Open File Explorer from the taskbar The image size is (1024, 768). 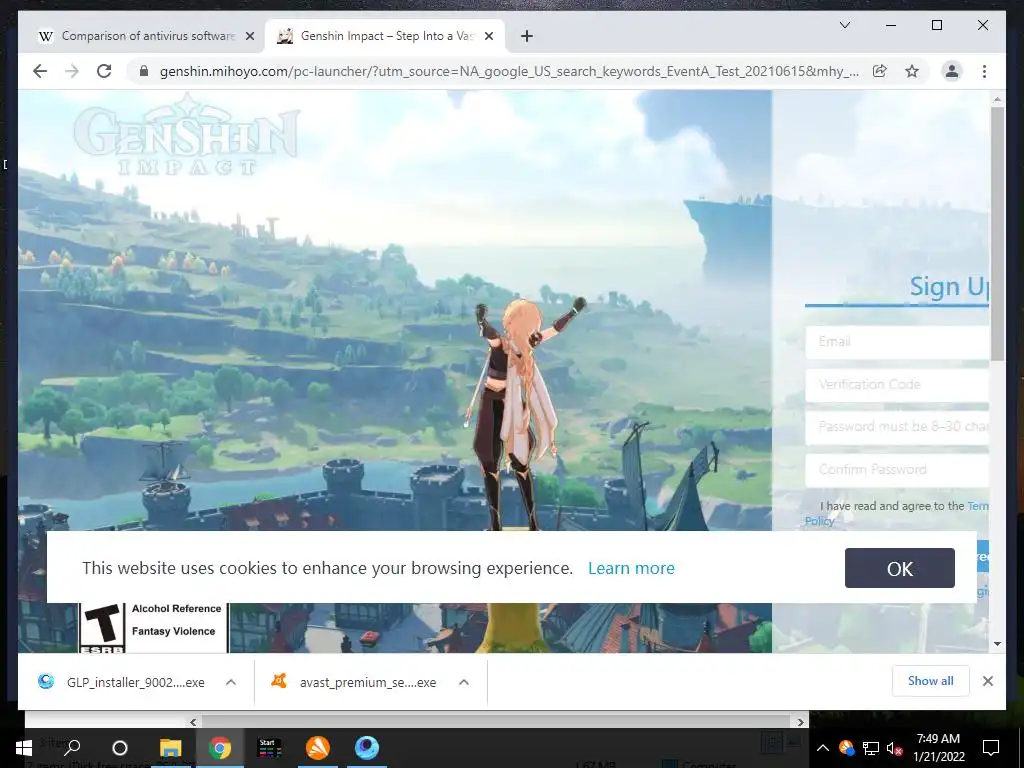pos(170,748)
